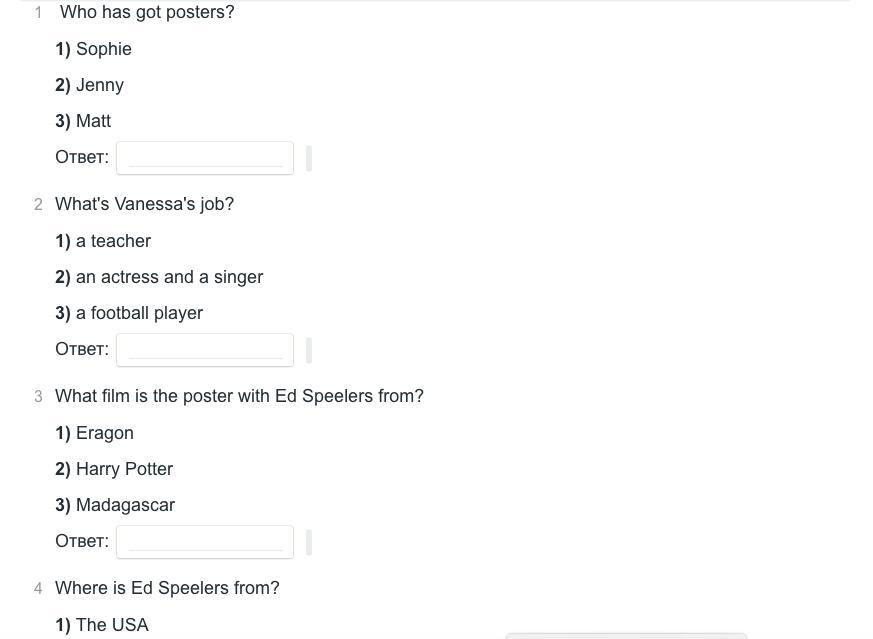Viewport: 873px width, 639px height.
Task: Click the question 'Where is Ed Speelers from?'
Action: (167, 588)
